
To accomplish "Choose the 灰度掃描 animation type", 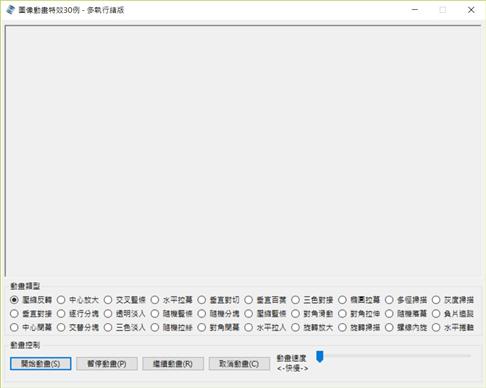I will click(453, 300).
